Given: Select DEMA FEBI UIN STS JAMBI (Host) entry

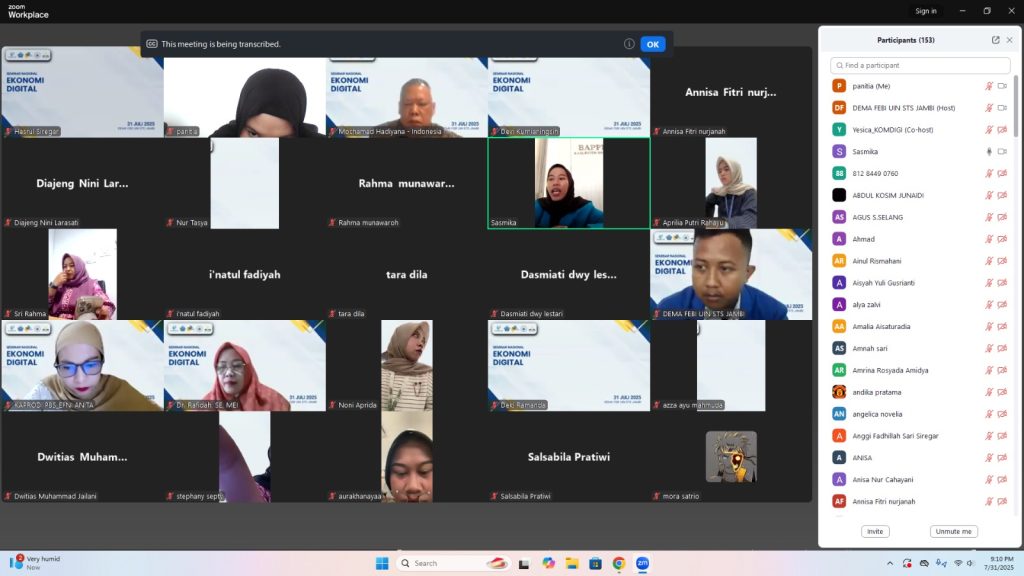Looking at the screenshot, I should (903, 108).
